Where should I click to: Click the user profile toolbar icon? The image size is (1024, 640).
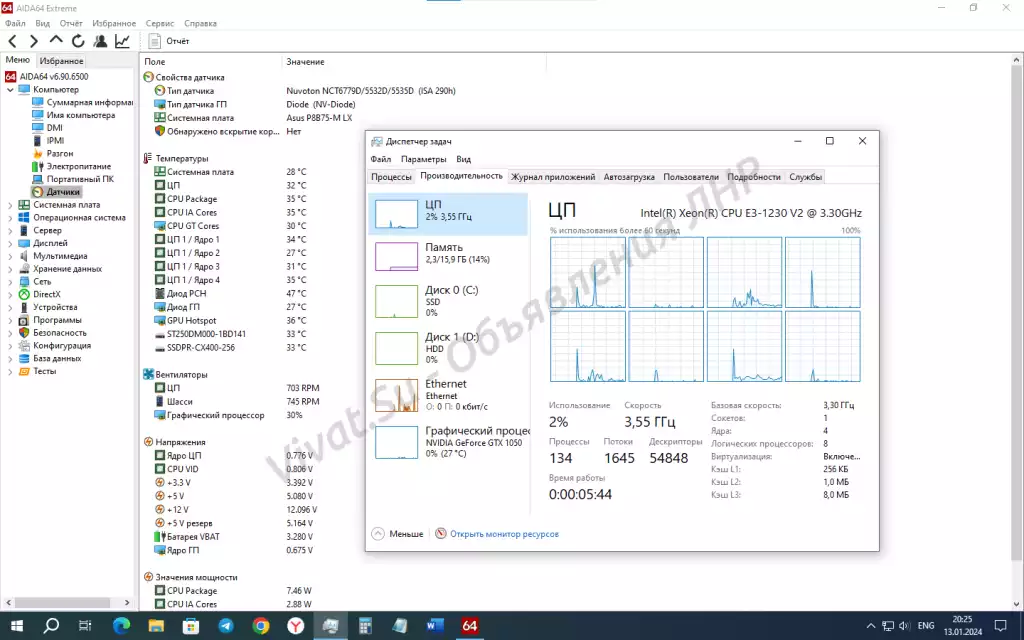point(100,41)
